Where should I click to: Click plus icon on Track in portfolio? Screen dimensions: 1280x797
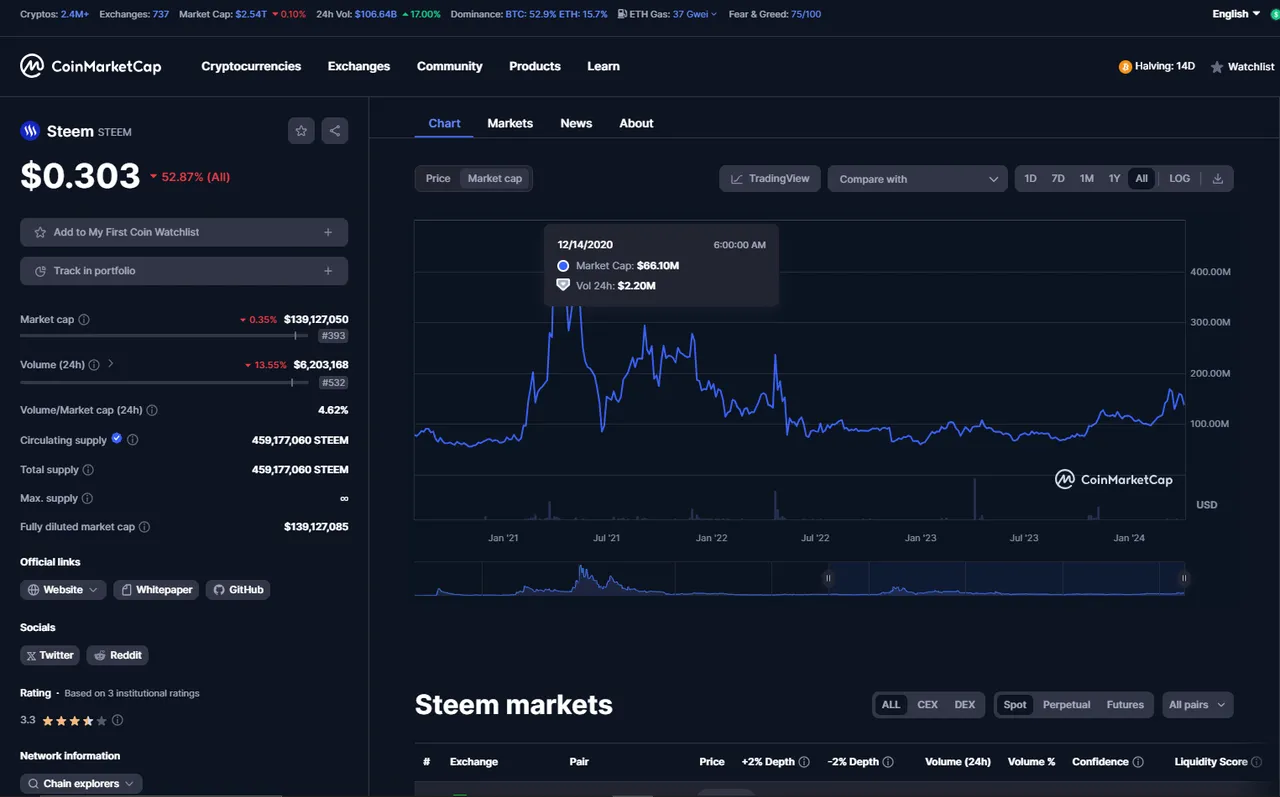[x=328, y=271]
